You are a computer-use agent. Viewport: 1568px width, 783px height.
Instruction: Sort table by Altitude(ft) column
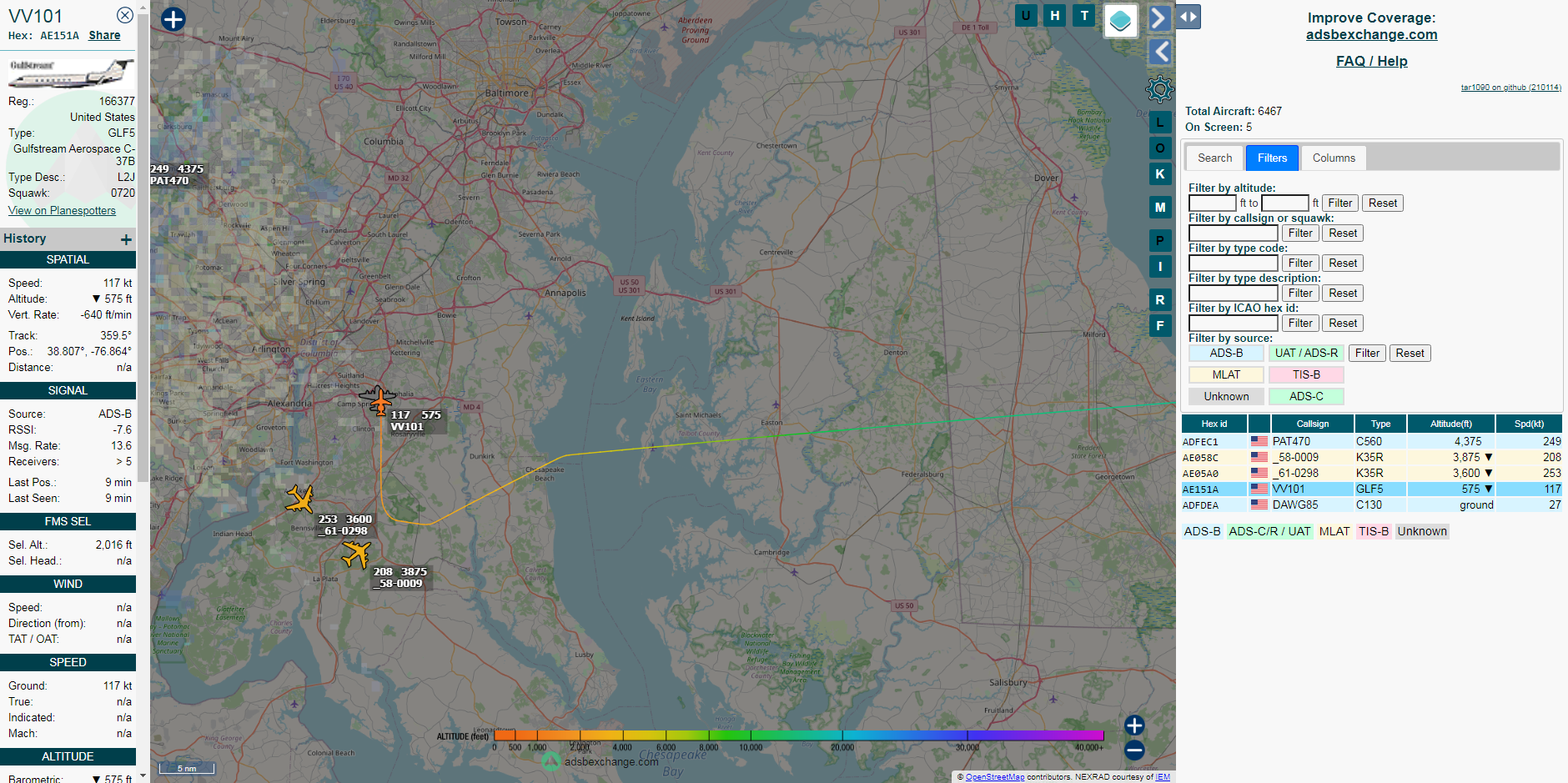tap(1450, 424)
